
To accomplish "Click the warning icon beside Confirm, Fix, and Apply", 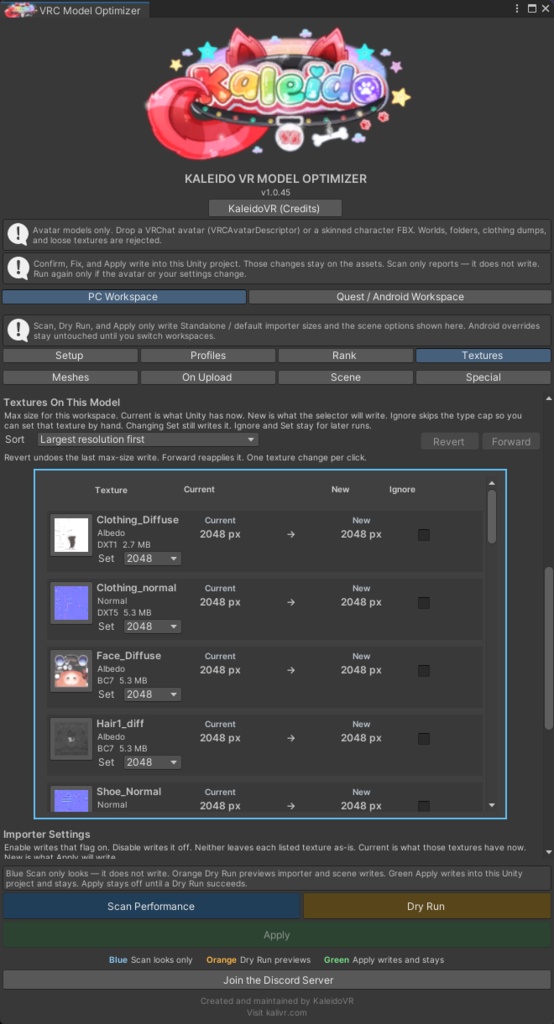I will tap(18, 268).
